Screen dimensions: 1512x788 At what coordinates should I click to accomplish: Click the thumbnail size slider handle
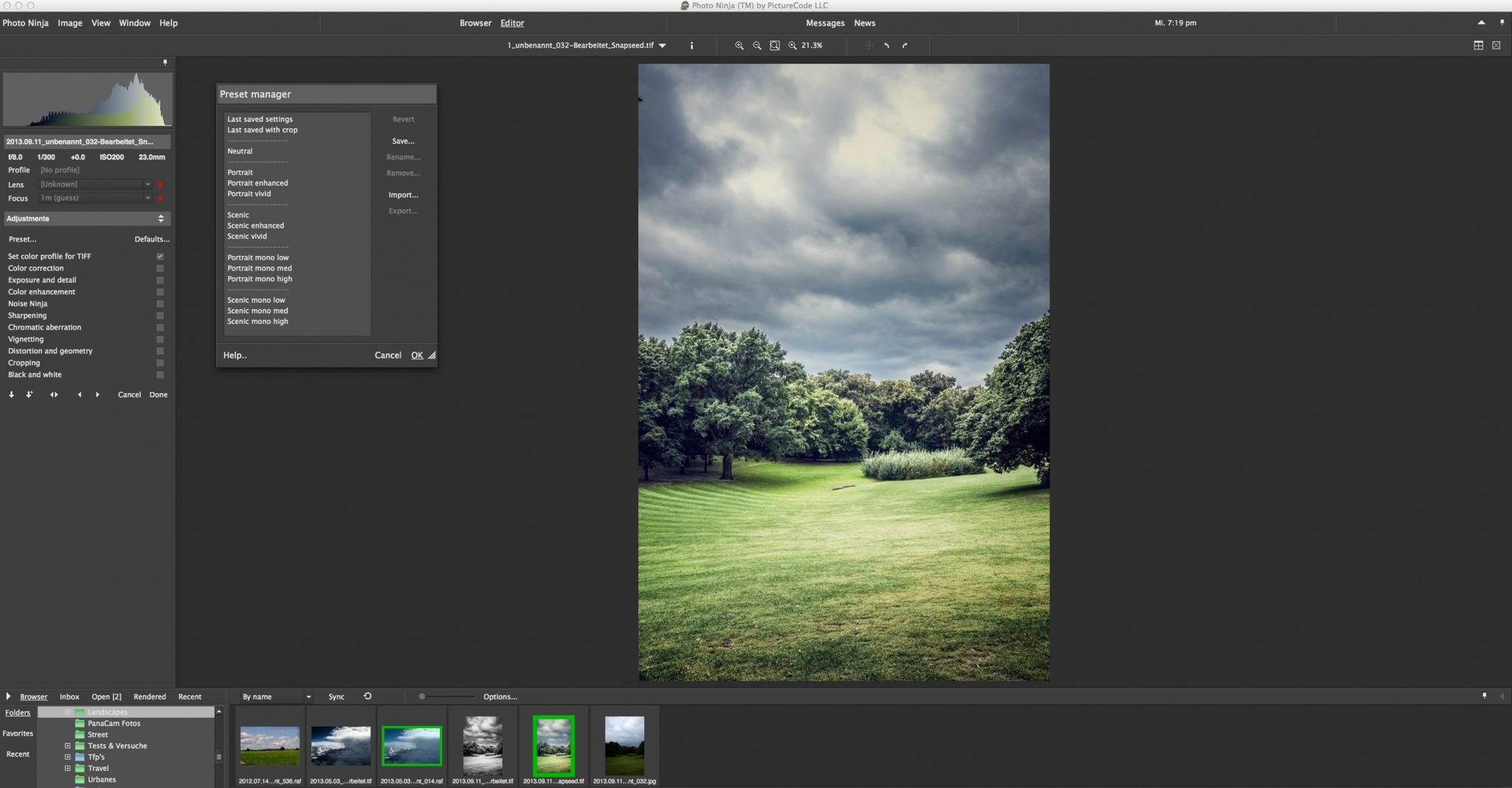[422, 697]
